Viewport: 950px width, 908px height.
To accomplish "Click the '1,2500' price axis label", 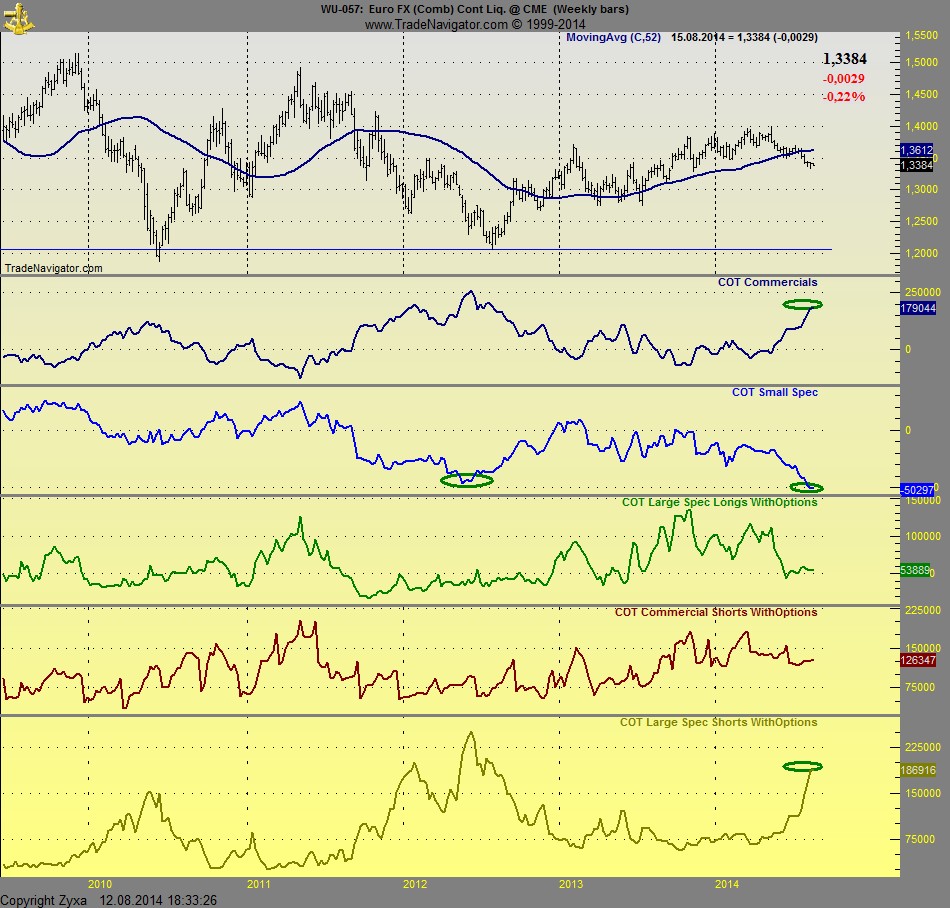I will [x=922, y=222].
